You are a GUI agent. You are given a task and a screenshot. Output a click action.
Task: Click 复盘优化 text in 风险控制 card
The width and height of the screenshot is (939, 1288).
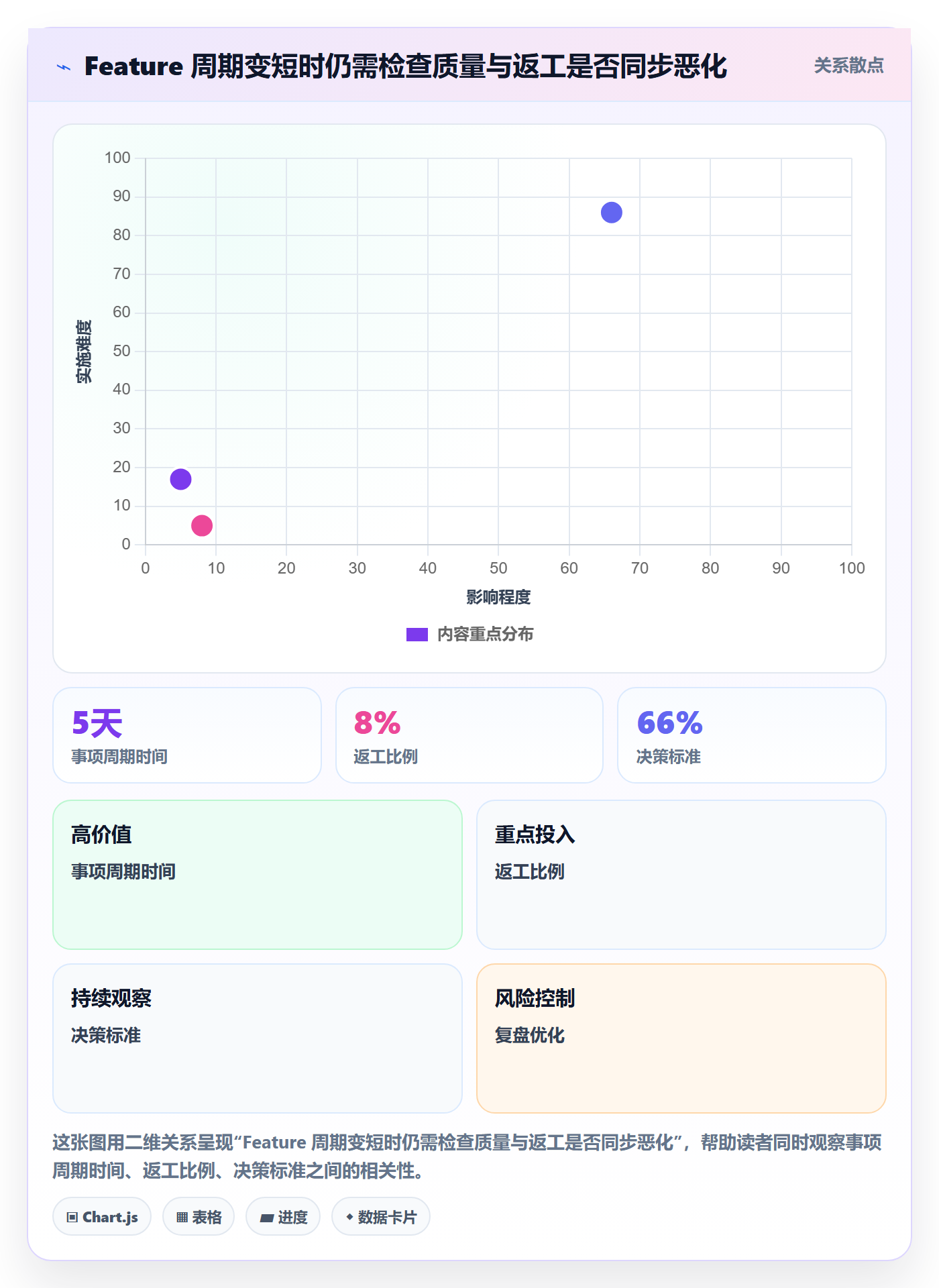530,1035
